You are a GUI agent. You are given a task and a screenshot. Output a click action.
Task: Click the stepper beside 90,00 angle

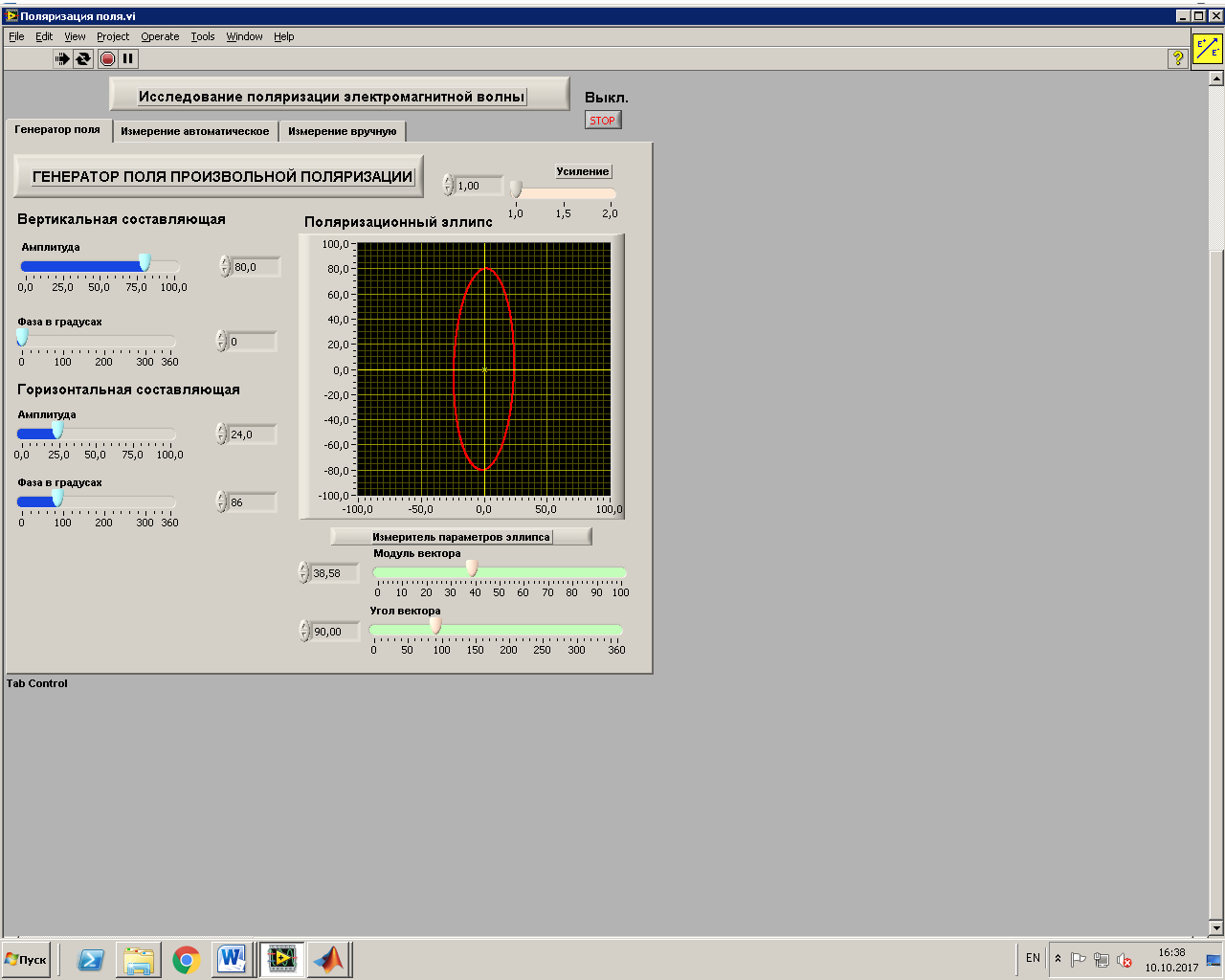304,631
